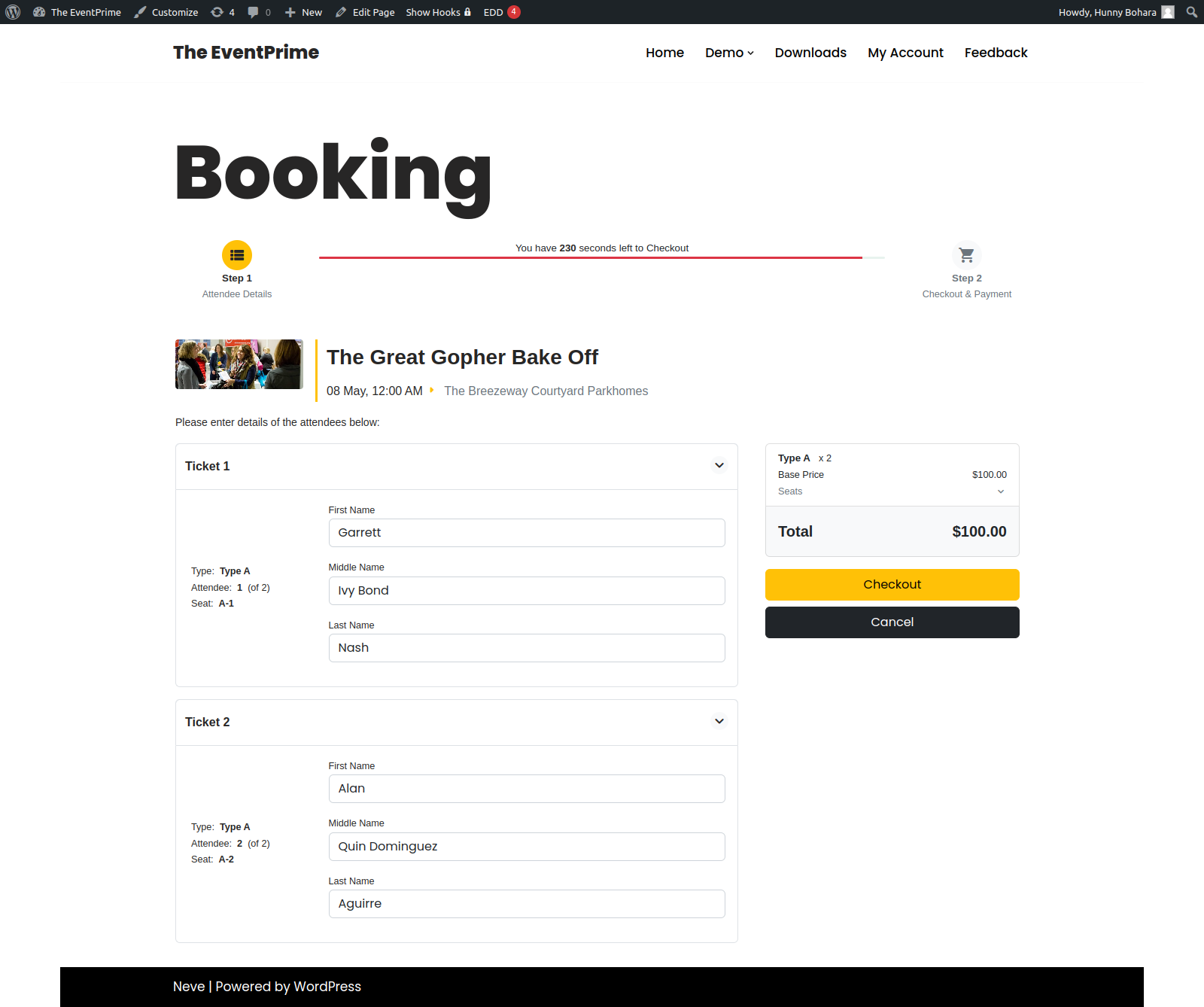Screen dimensions: 1204x1007
Task: Focus Ticket 2 Last Name field Aguirre
Action: coord(527,904)
